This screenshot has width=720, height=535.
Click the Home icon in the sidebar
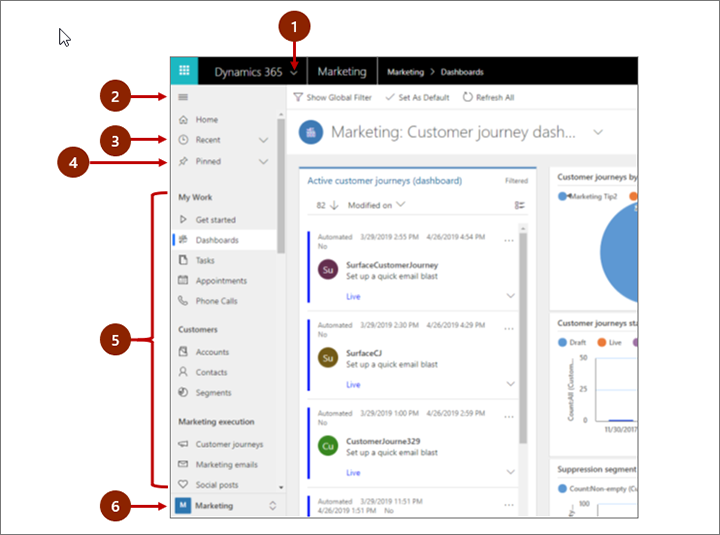tap(183, 119)
